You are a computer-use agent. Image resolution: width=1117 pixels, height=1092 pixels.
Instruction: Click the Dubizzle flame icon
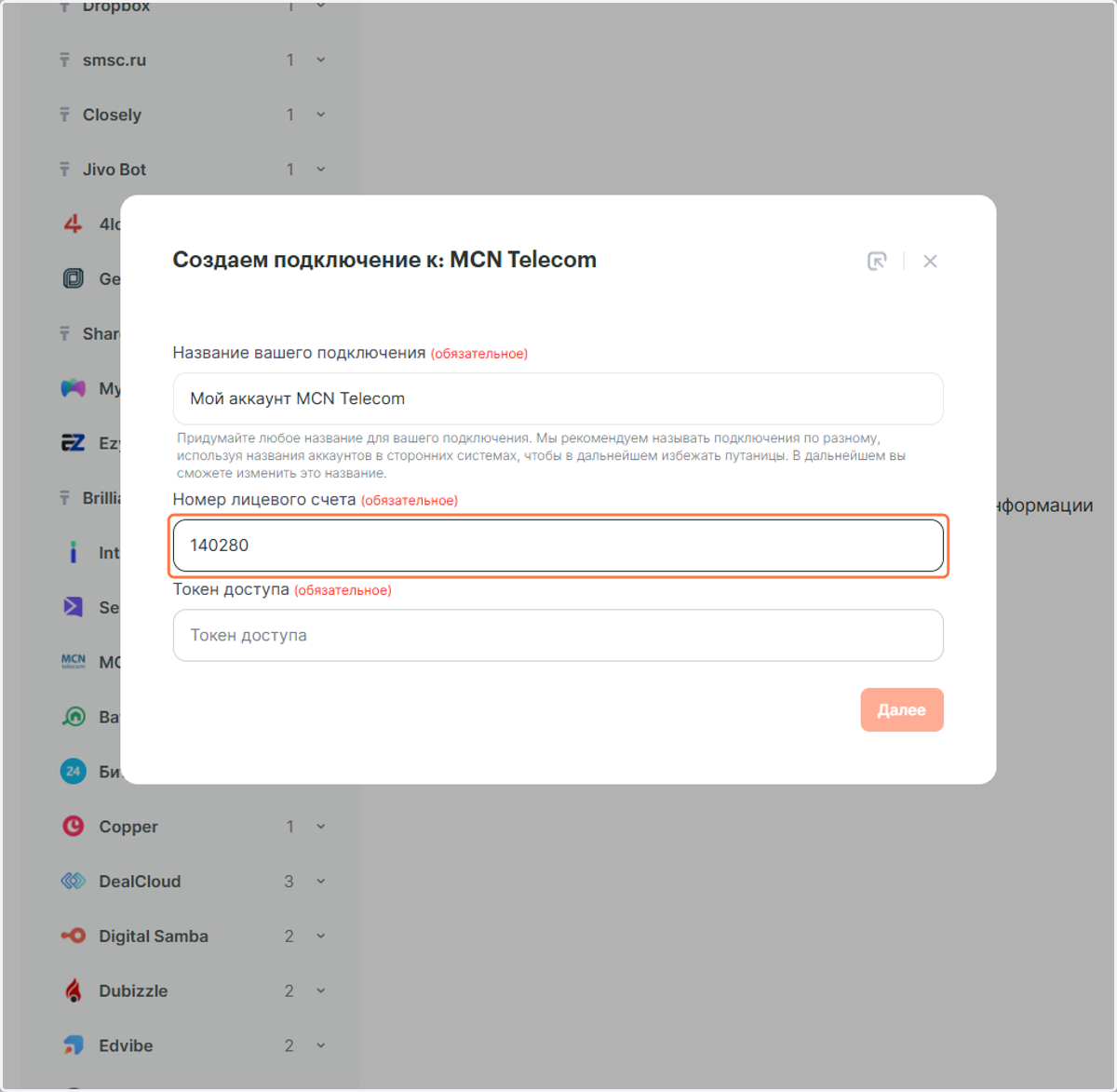(74, 991)
